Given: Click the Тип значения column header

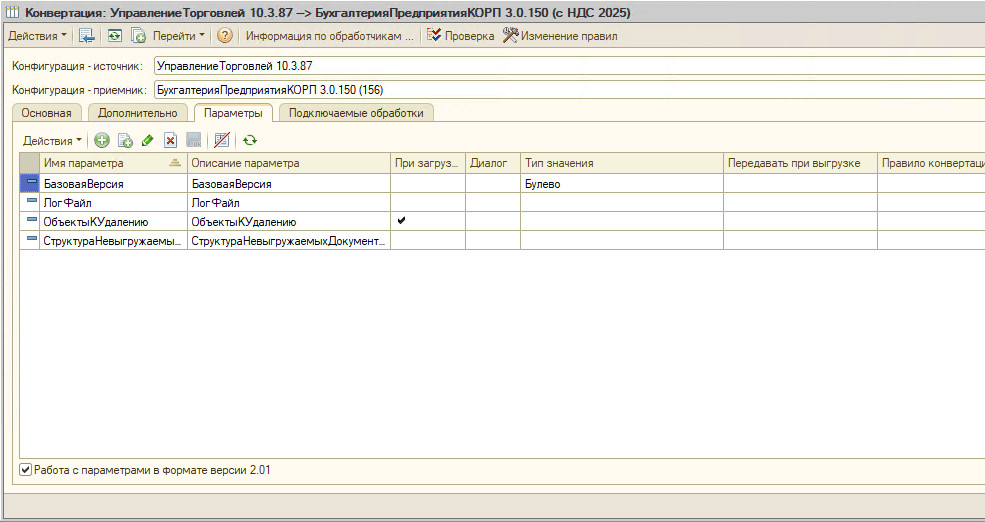Looking at the screenshot, I should pyautogui.click(x=622, y=163).
